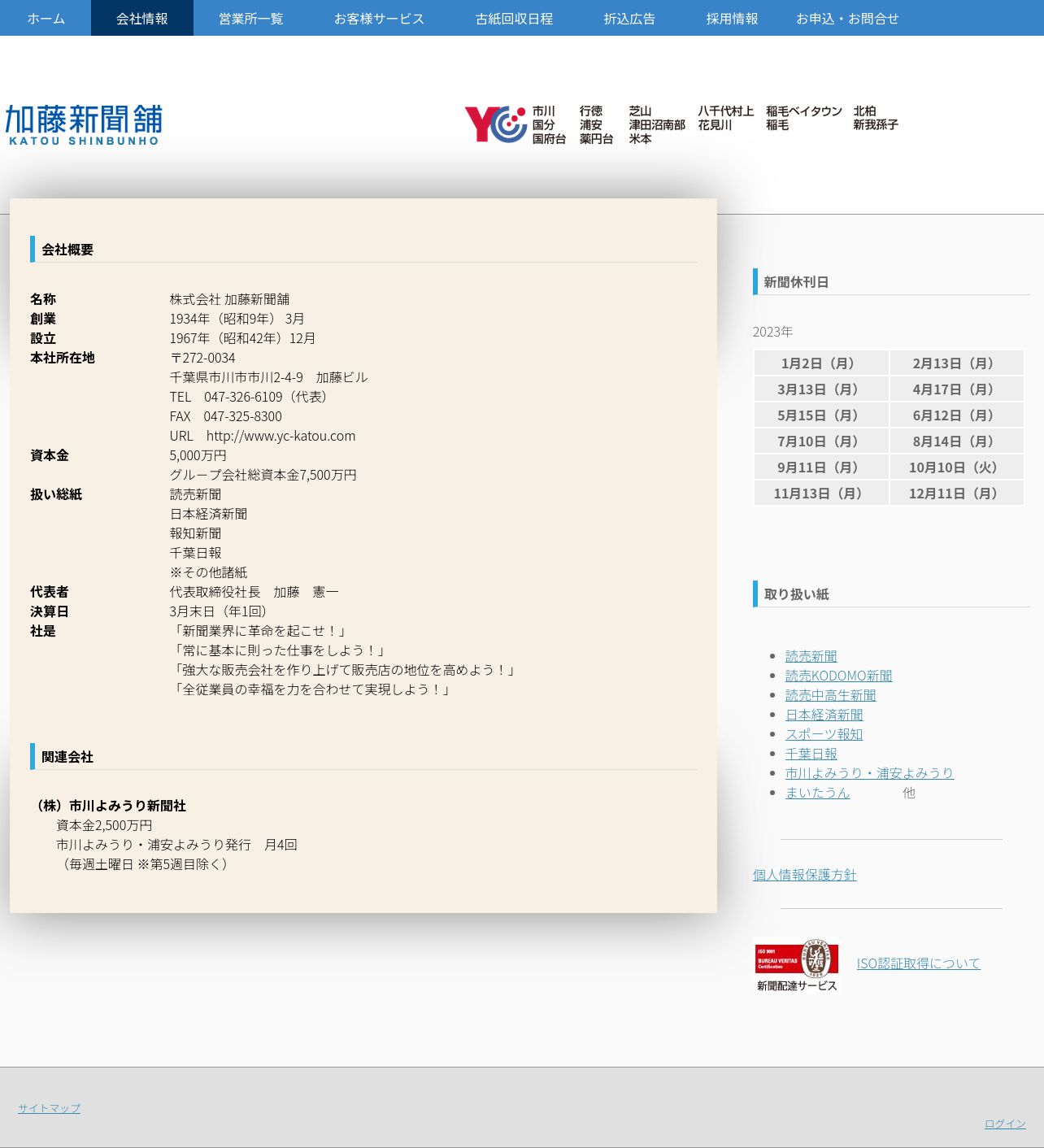
Task: Open the 個人情報保護方針 link
Action: [804, 875]
